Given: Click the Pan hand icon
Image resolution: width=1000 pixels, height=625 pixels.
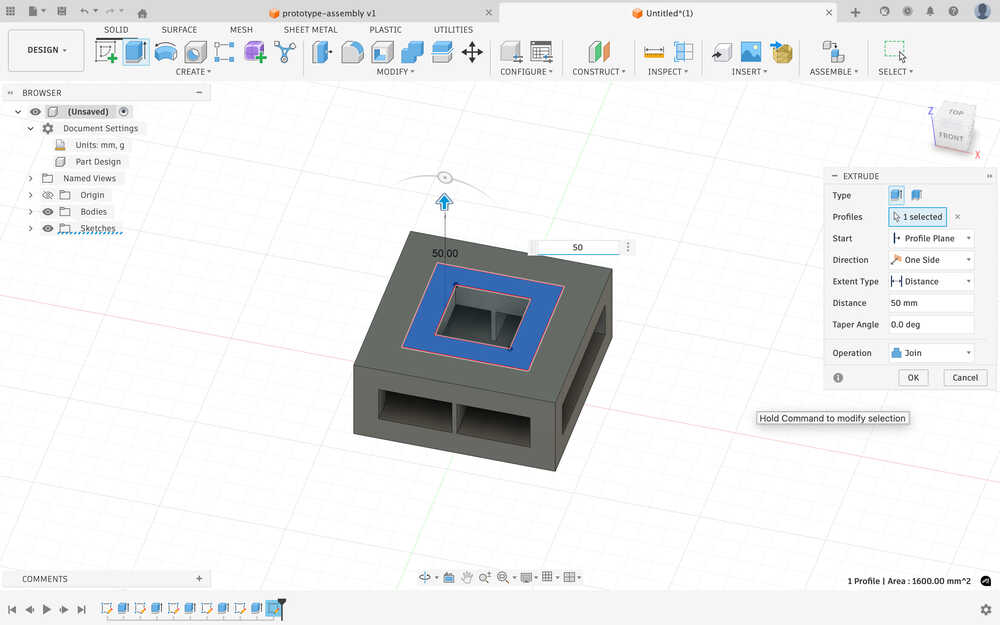Looking at the screenshot, I should pyautogui.click(x=467, y=577).
